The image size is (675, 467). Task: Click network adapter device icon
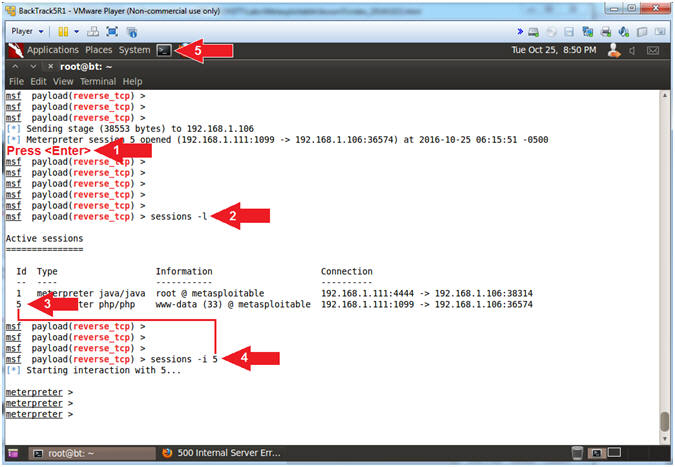click(587, 32)
